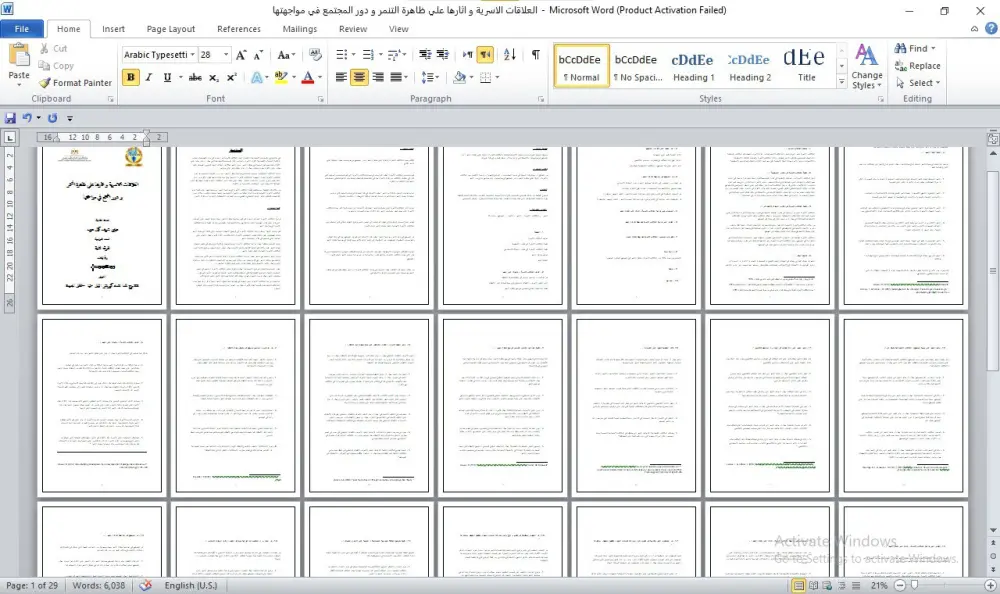This screenshot has height=594, width=1000.
Task: Click the word count in status bar
Action: 97,585
